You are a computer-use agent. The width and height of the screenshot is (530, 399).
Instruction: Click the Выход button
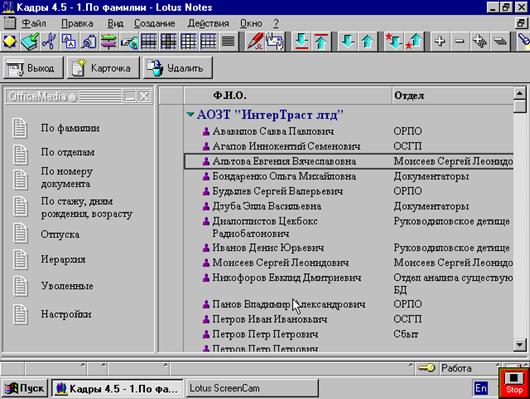pos(33,68)
